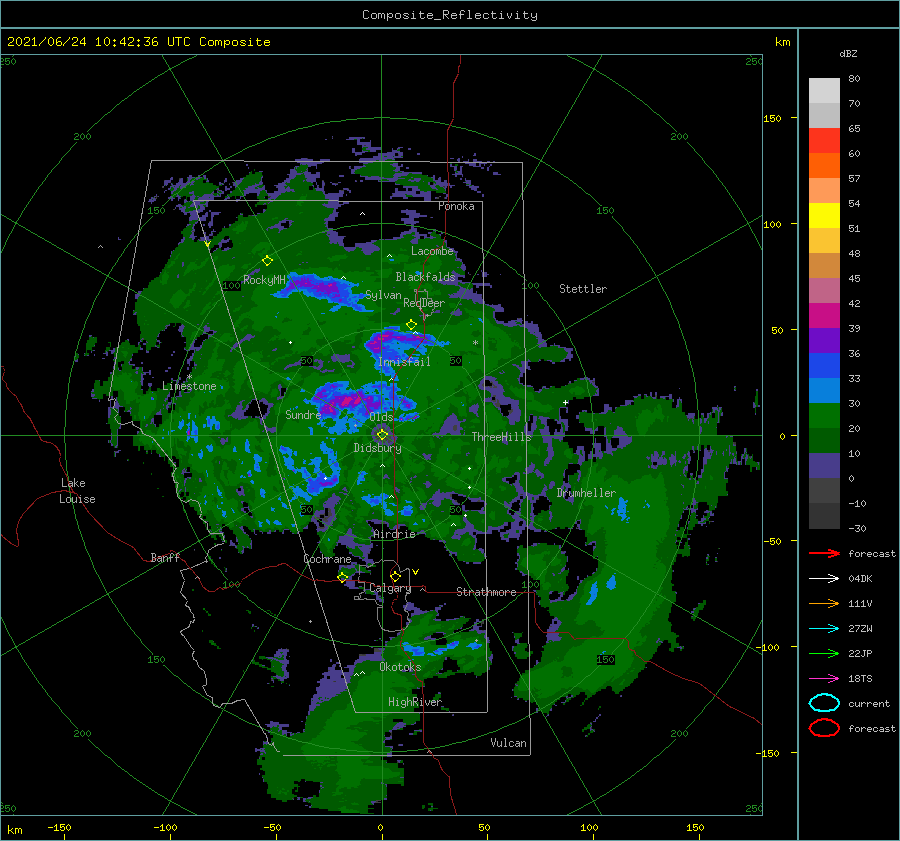Pick the 80-70 dBZ light gray swatch
This screenshot has height=841, width=900.
[824, 91]
